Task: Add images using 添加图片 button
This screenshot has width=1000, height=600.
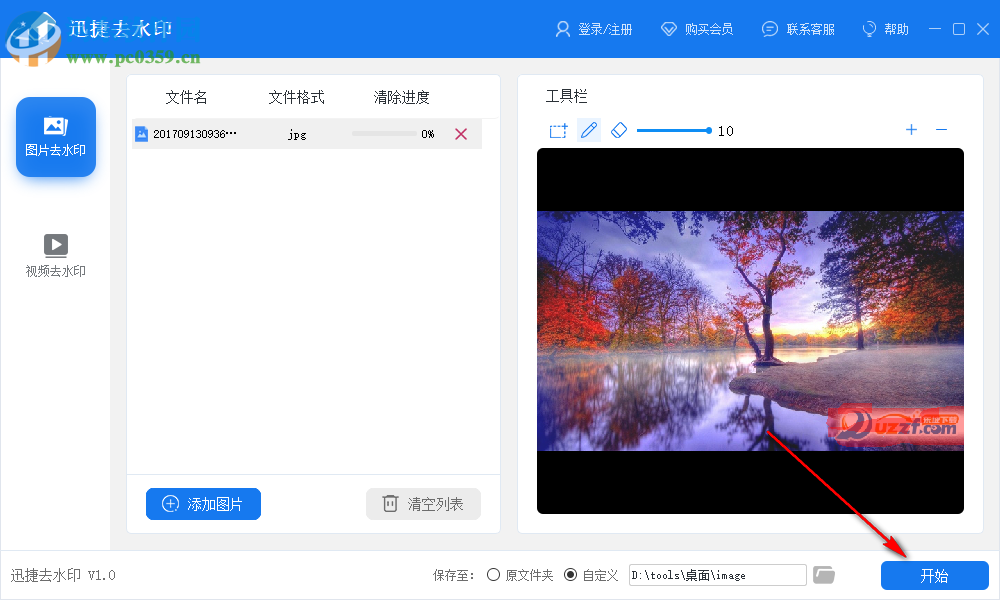Action: 203,504
